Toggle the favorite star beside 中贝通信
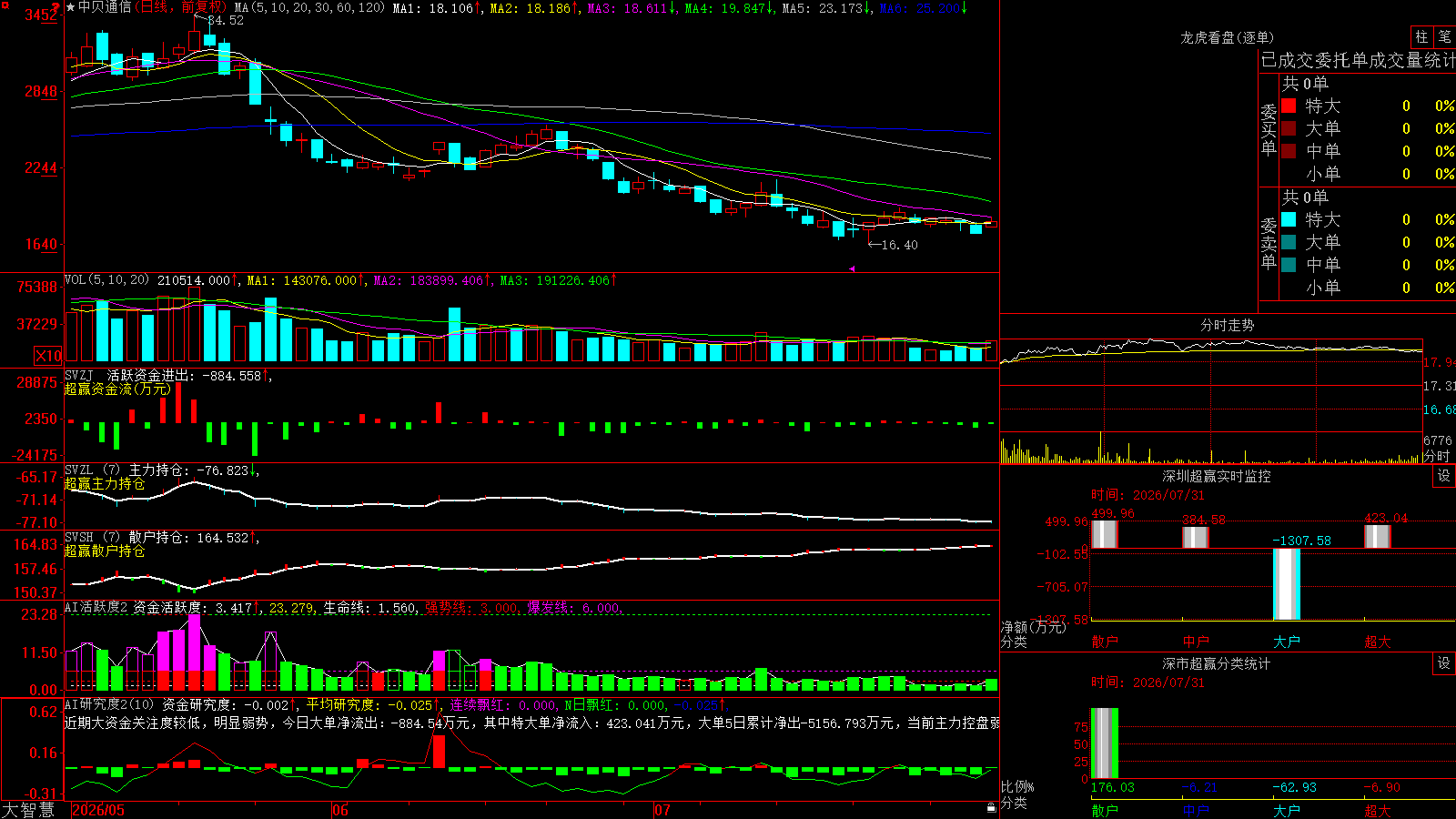The width and height of the screenshot is (1456, 819). (70, 7)
